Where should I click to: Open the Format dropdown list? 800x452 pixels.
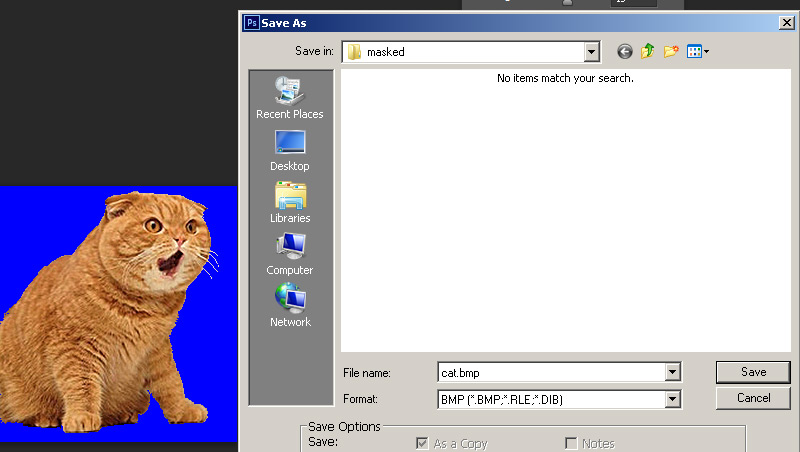672,399
